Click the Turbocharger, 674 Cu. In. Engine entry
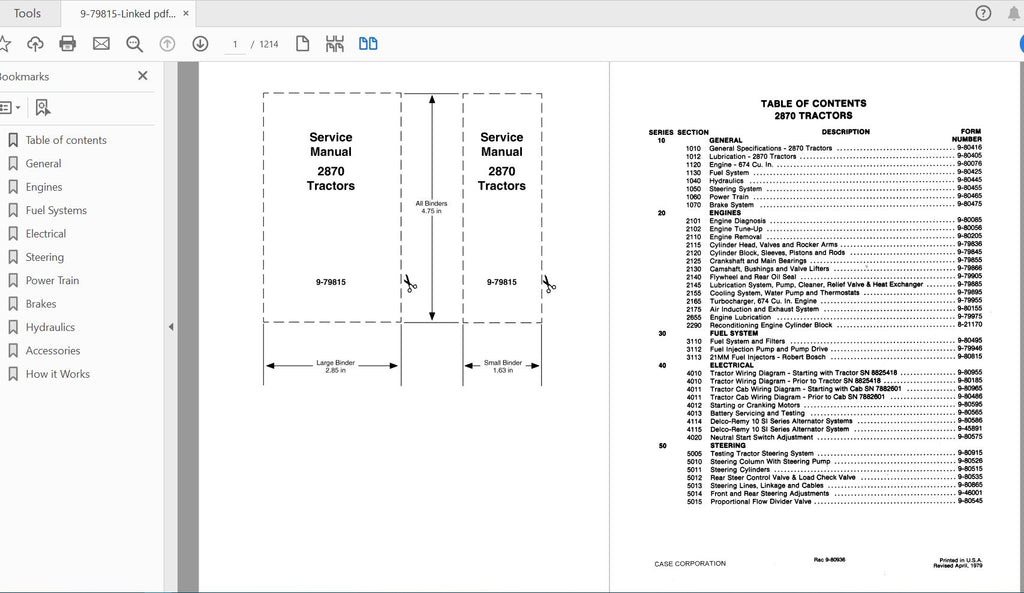Image resolution: width=1024 pixels, height=593 pixels. tap(763, 301)
